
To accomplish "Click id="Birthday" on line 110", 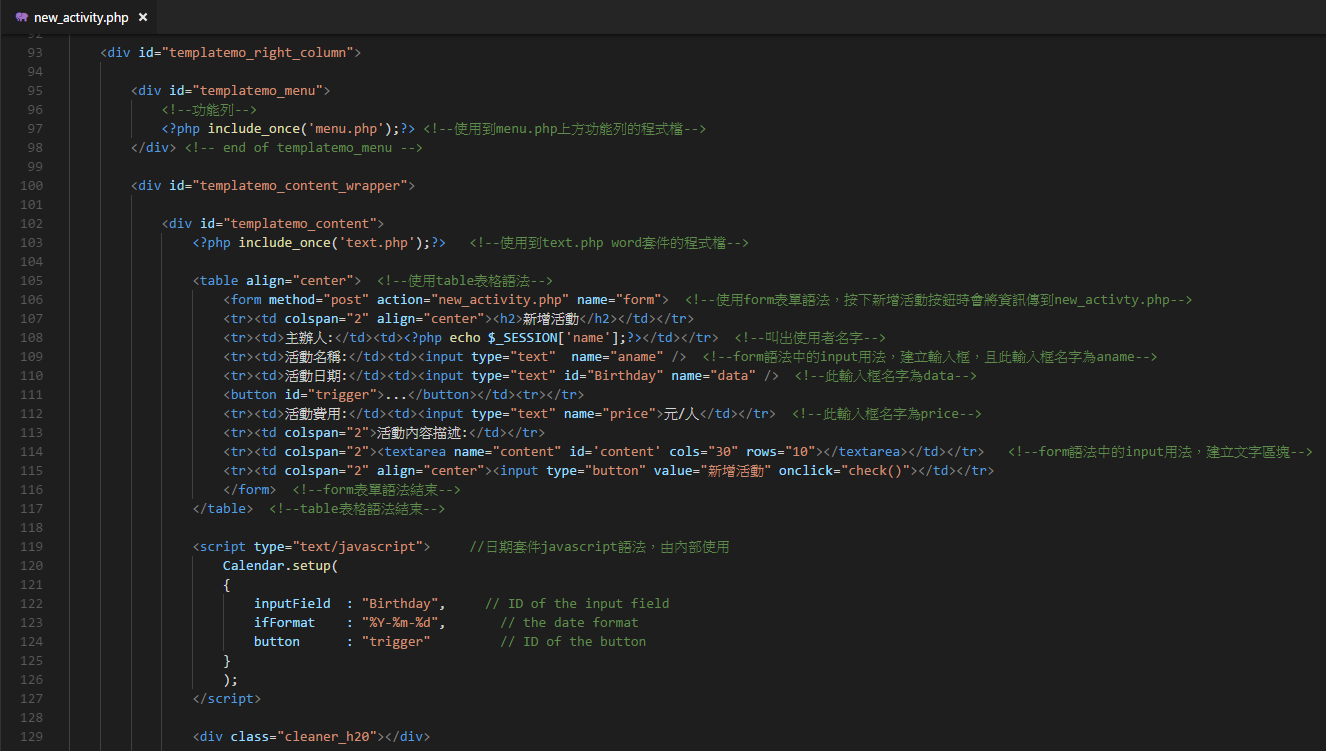I will (x=612, y=375).
